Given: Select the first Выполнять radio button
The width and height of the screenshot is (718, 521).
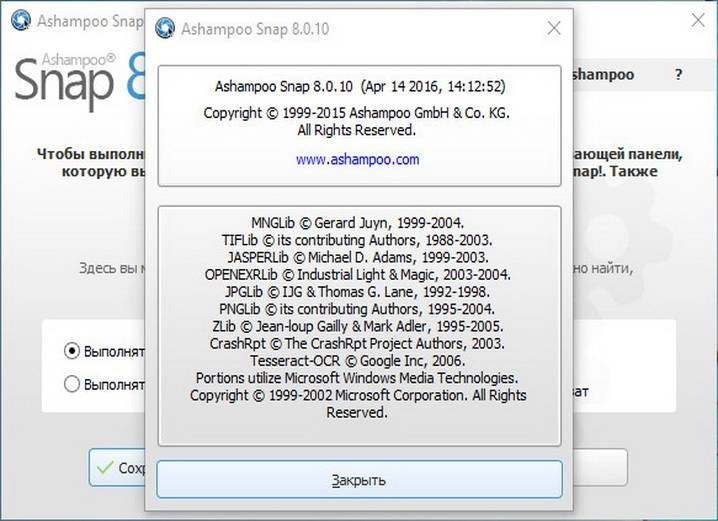Looking at the screenshot, I should (x=72, y=351).
